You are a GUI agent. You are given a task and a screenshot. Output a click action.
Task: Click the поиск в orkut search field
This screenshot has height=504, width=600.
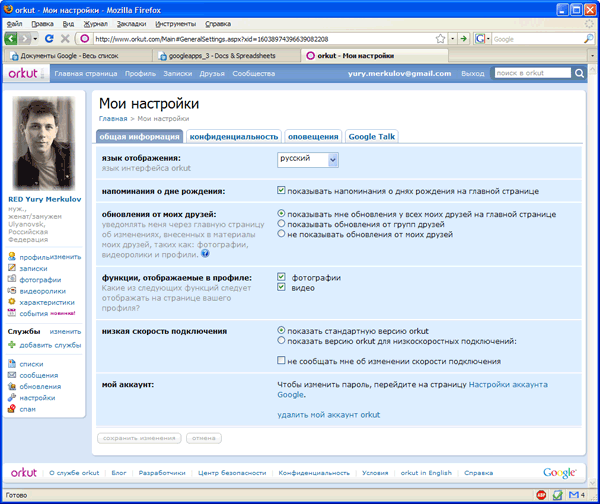pos(533,73)
